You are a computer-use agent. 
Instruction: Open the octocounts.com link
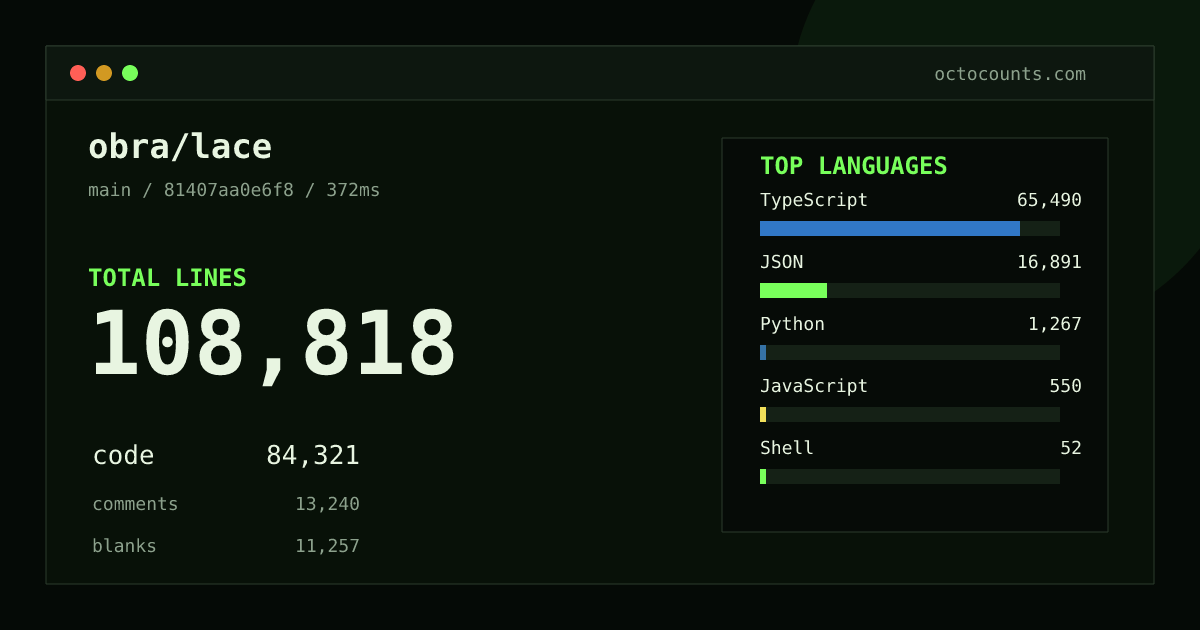pos(1010,74)
